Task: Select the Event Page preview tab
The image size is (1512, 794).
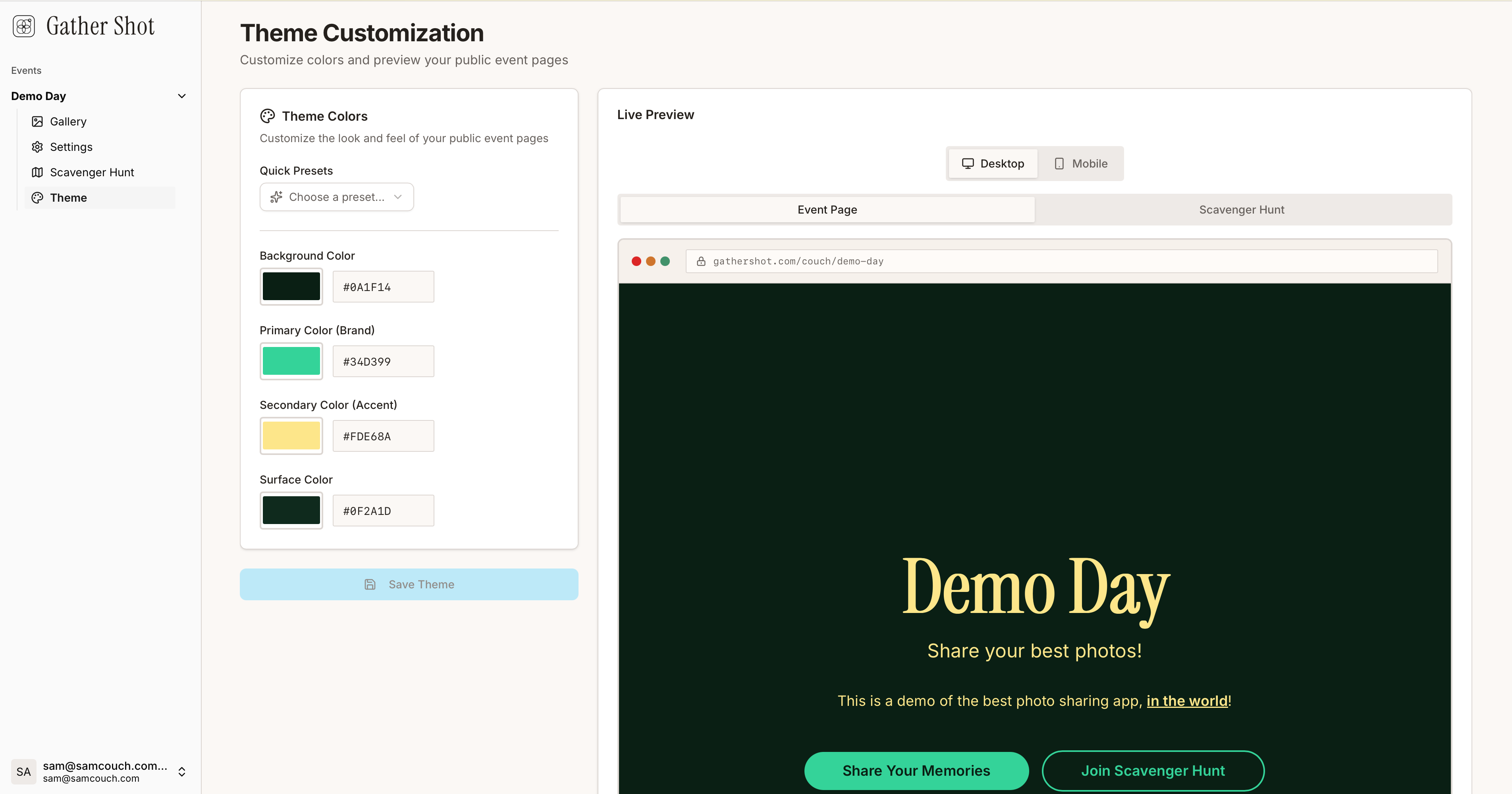Action: click(826, 209)
